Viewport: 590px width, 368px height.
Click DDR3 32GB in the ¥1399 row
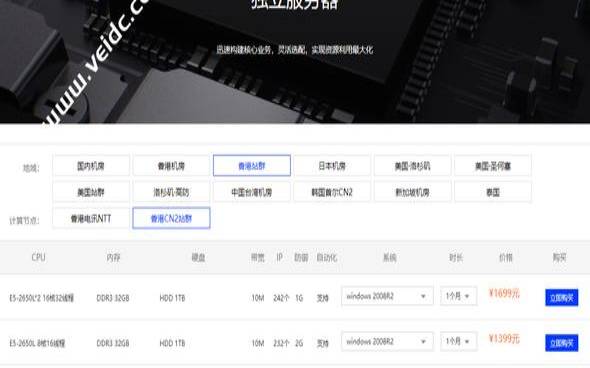(x=113, y=343)
